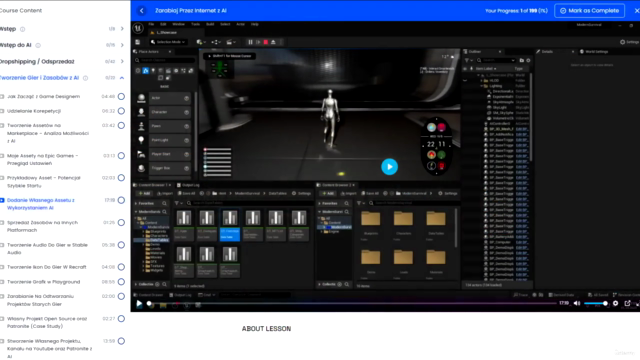The height and width of the screenshot is (360, 640).
Task: Open lesson Tworzenie Grafik w Playground
Action: tap(44, 282)
